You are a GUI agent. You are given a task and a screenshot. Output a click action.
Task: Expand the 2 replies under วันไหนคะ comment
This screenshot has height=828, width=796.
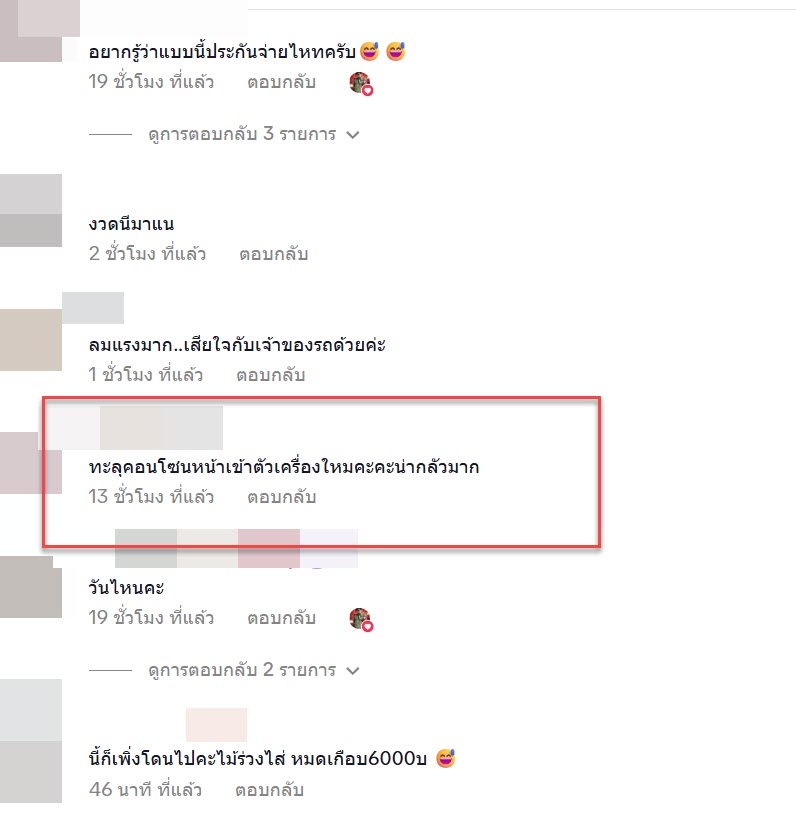click(x=242, y=670)
